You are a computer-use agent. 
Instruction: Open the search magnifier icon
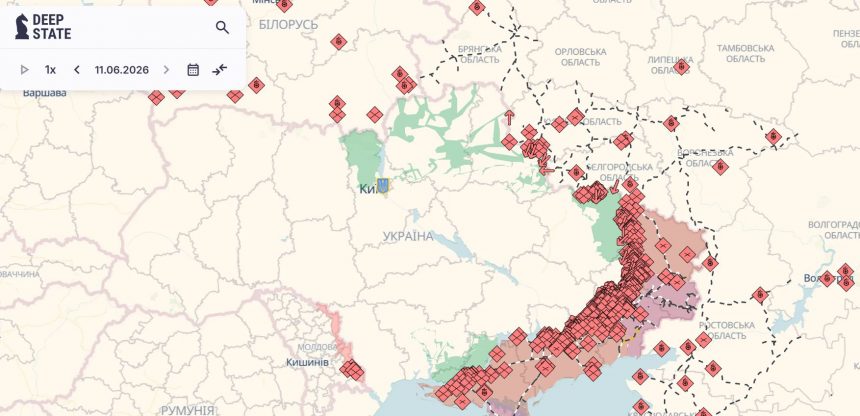(x=222, y=27)
